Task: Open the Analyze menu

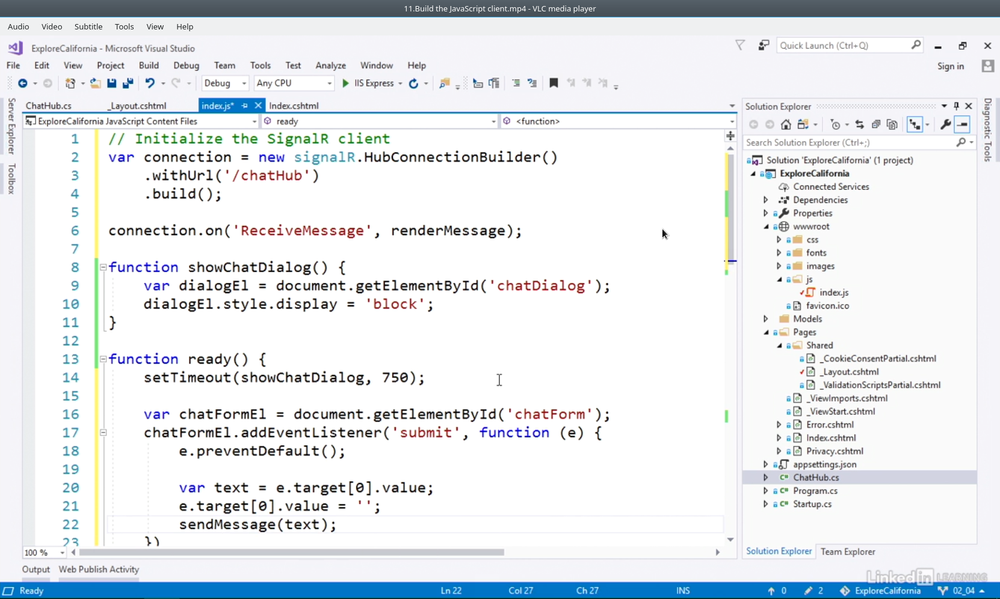Action: [x=330, y=66]
